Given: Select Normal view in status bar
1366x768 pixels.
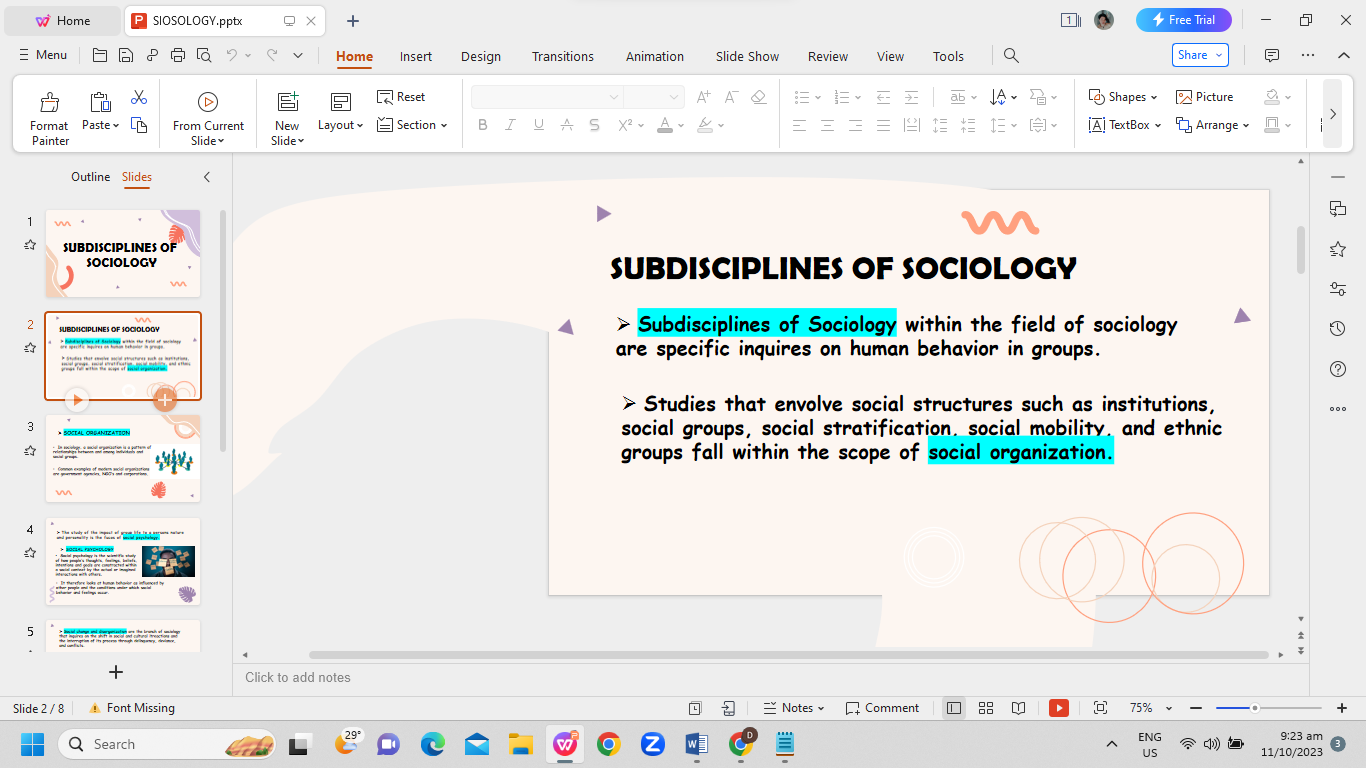Looking at the screenshot, I should (x=954, y=708).
